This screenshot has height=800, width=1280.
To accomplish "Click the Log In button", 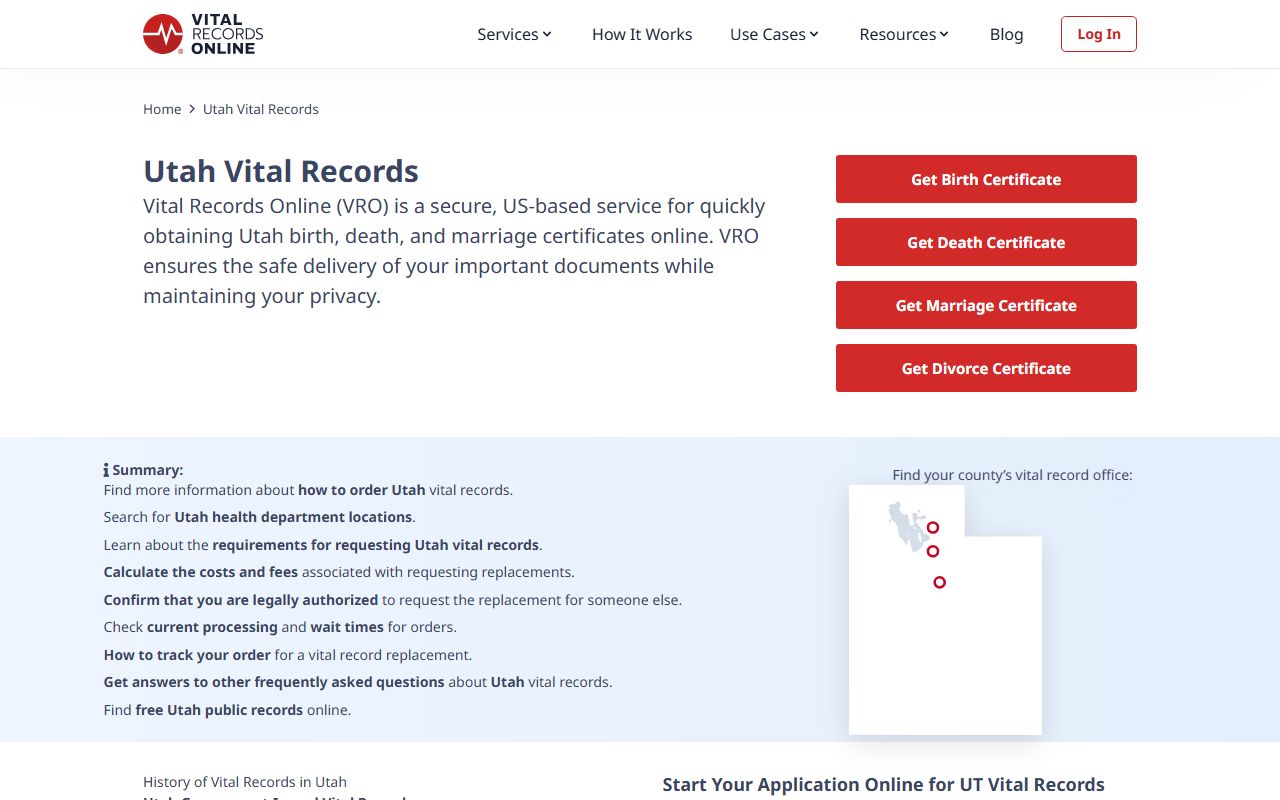I will pyautogui.click(x=1099, y=34).
